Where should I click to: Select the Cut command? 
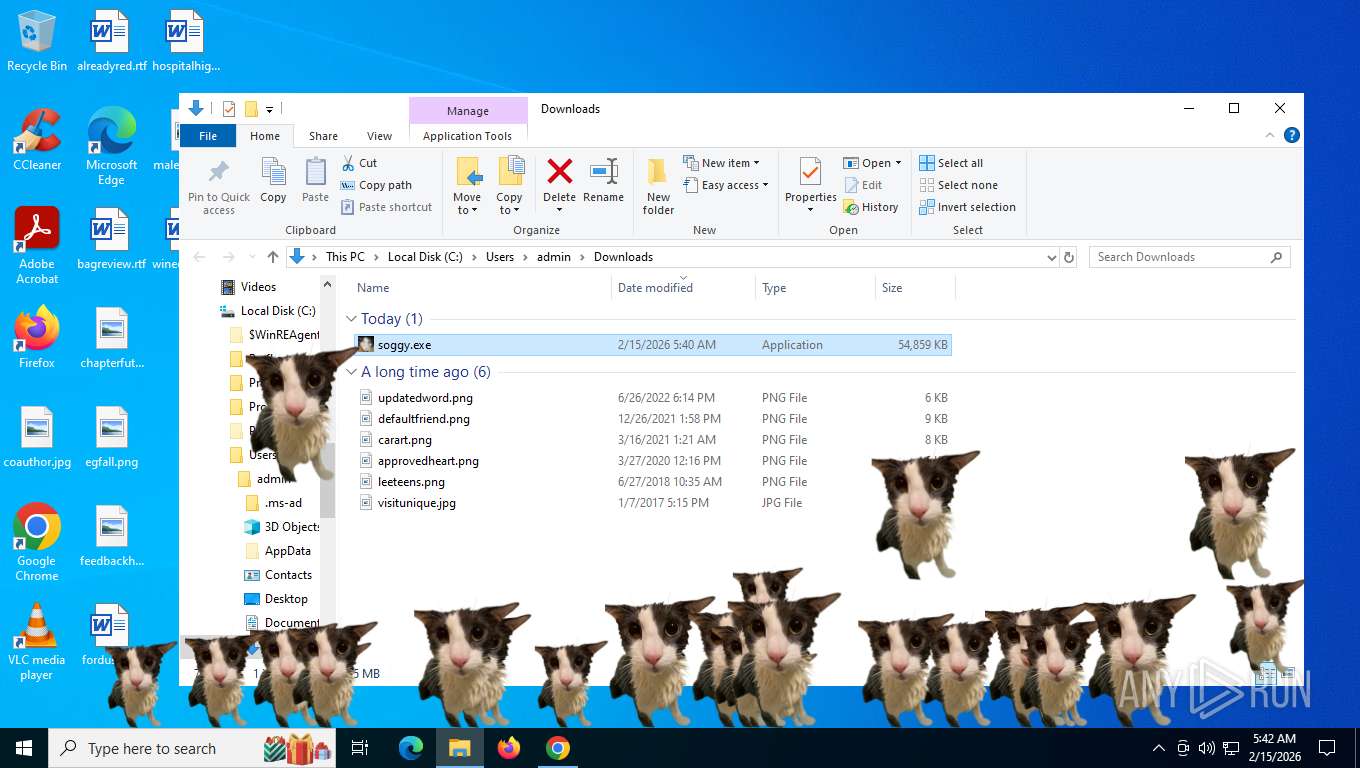[359, 163]
